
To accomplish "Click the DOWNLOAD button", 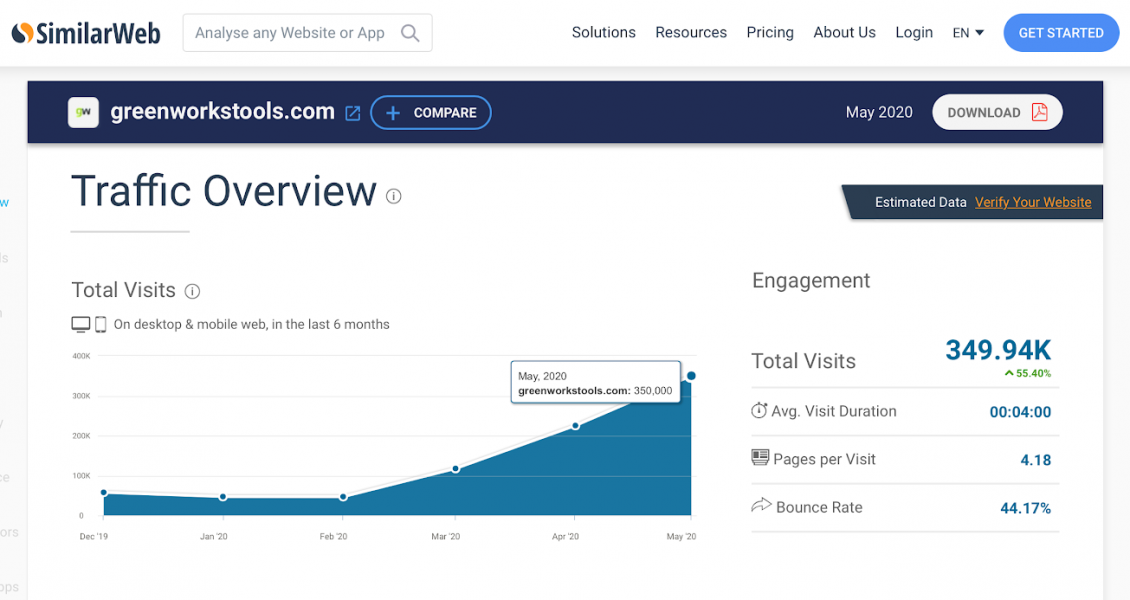I will pyautogui.click(x=997, y=112).
